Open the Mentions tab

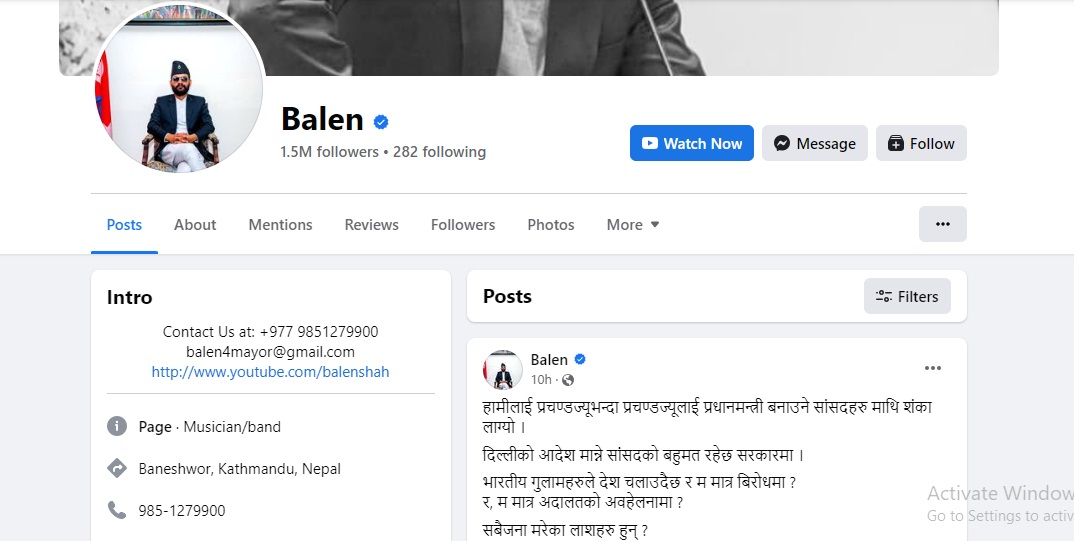280,225
